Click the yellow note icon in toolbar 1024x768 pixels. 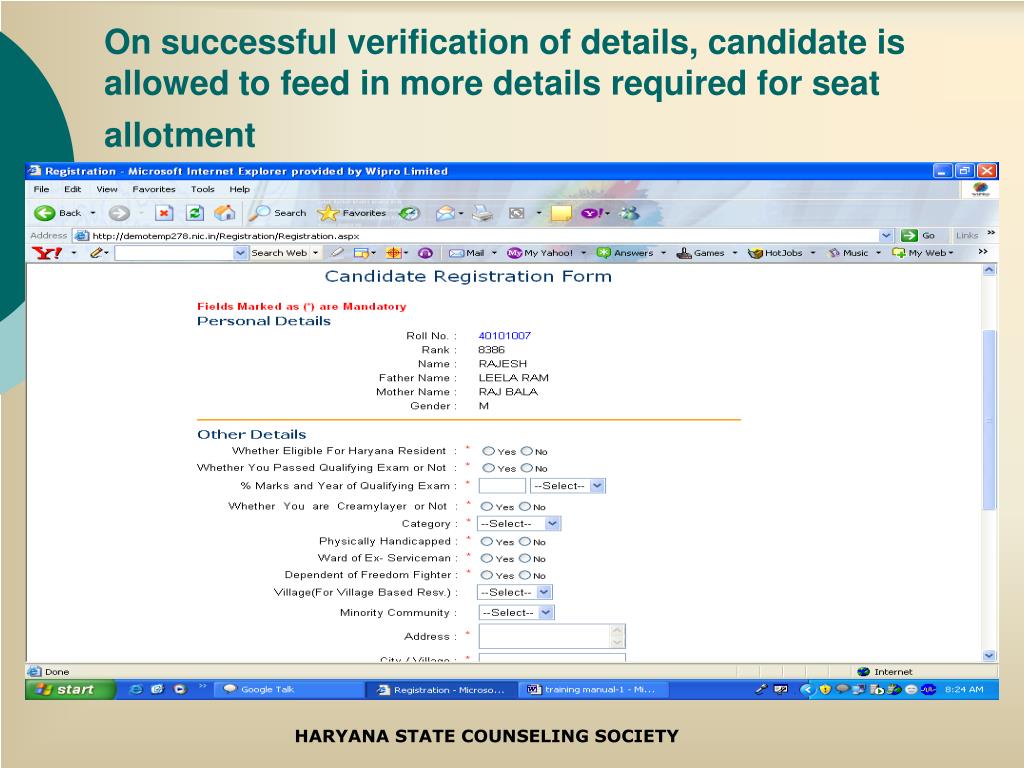click(x=561, y=214)
